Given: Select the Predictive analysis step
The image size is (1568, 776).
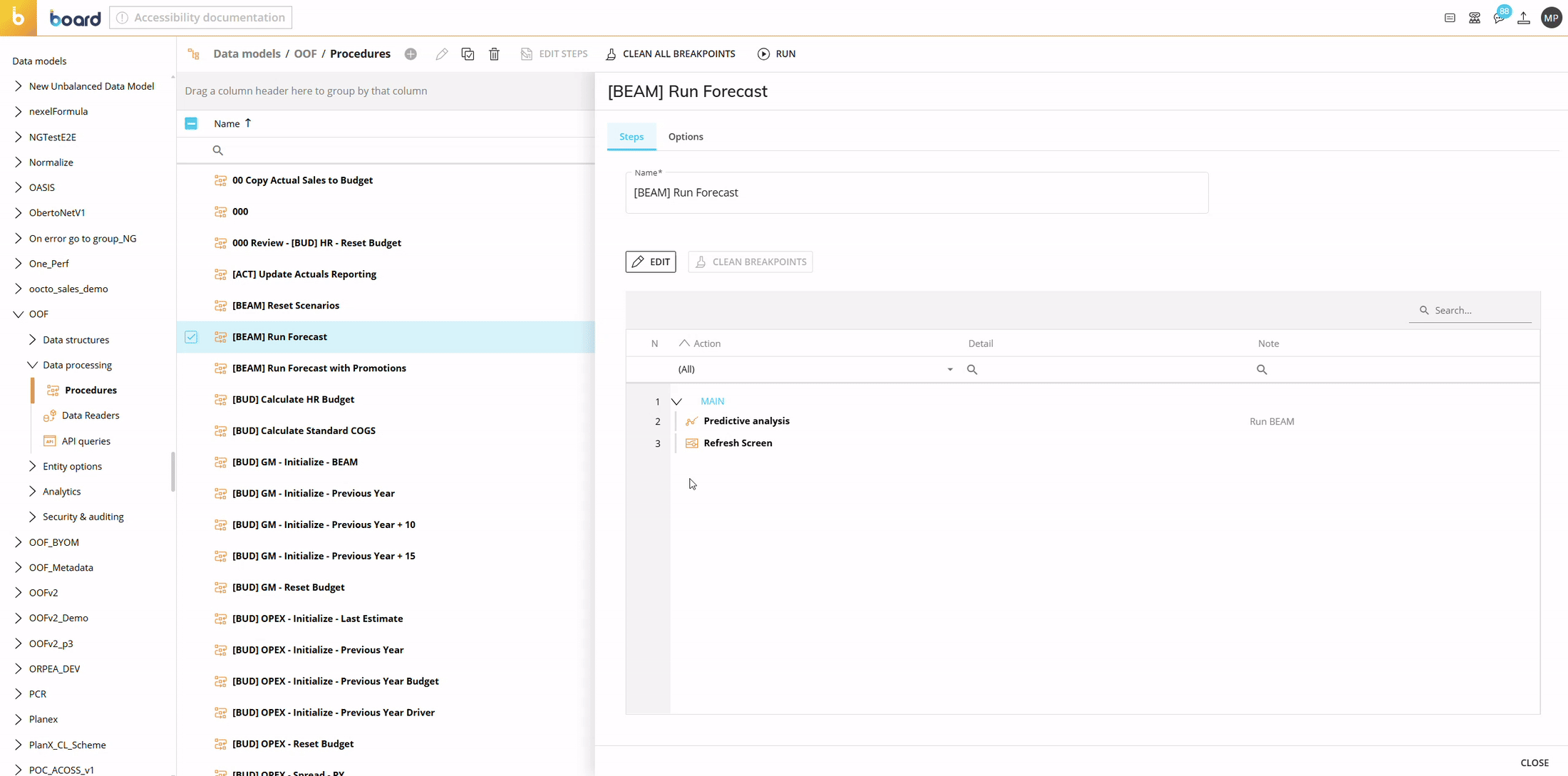Looking at the screenshot, I should click(x=746, y=421).
